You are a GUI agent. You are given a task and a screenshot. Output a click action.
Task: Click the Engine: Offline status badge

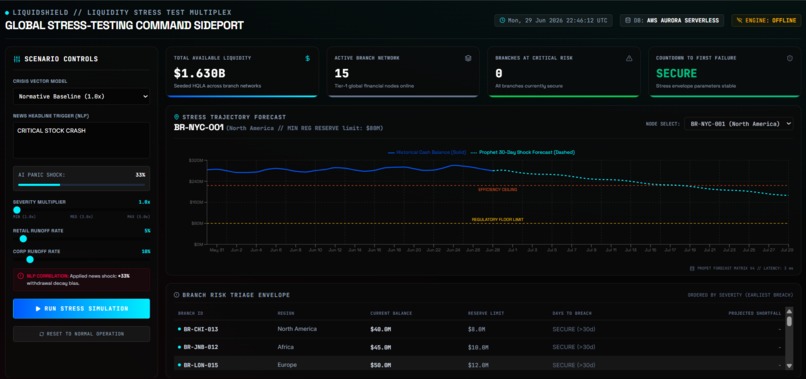[766, 21]
